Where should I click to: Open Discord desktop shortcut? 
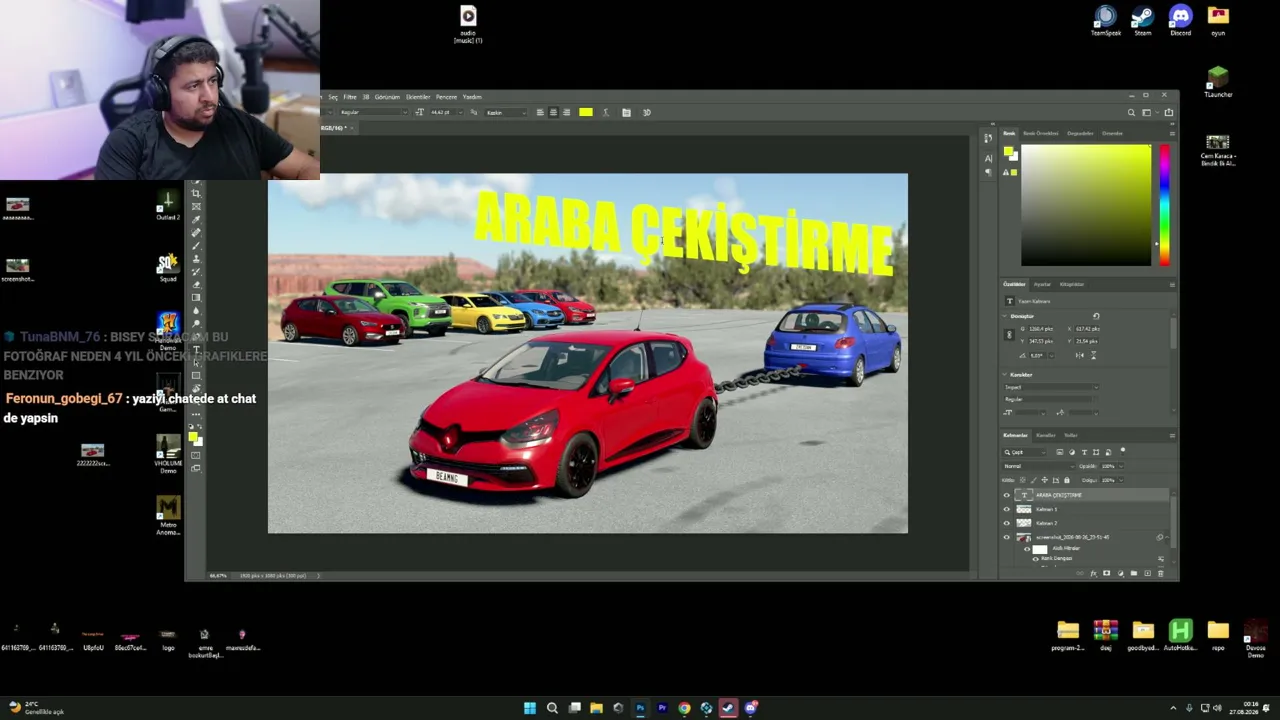click(x=1180, y=21)
